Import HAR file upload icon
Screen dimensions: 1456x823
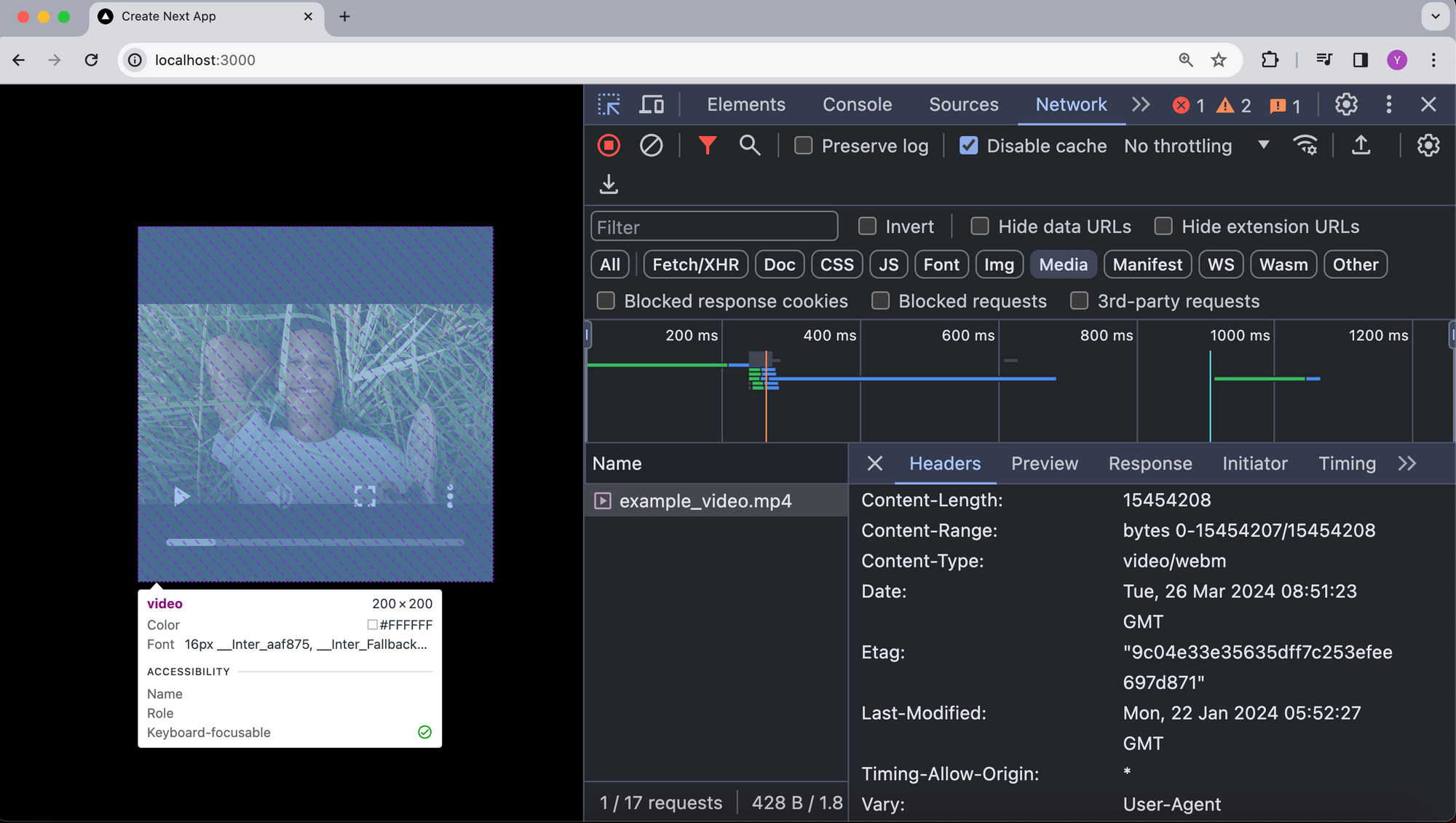coord(1361,146)
